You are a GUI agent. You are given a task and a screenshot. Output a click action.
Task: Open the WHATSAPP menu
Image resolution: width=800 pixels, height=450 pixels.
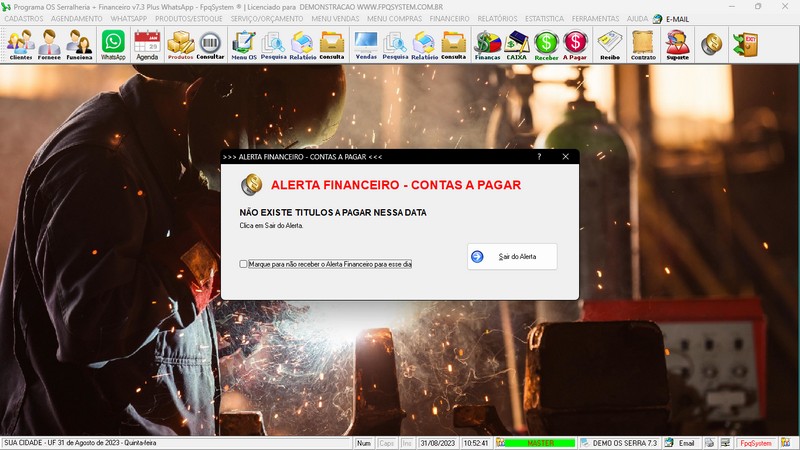point(129,18)
